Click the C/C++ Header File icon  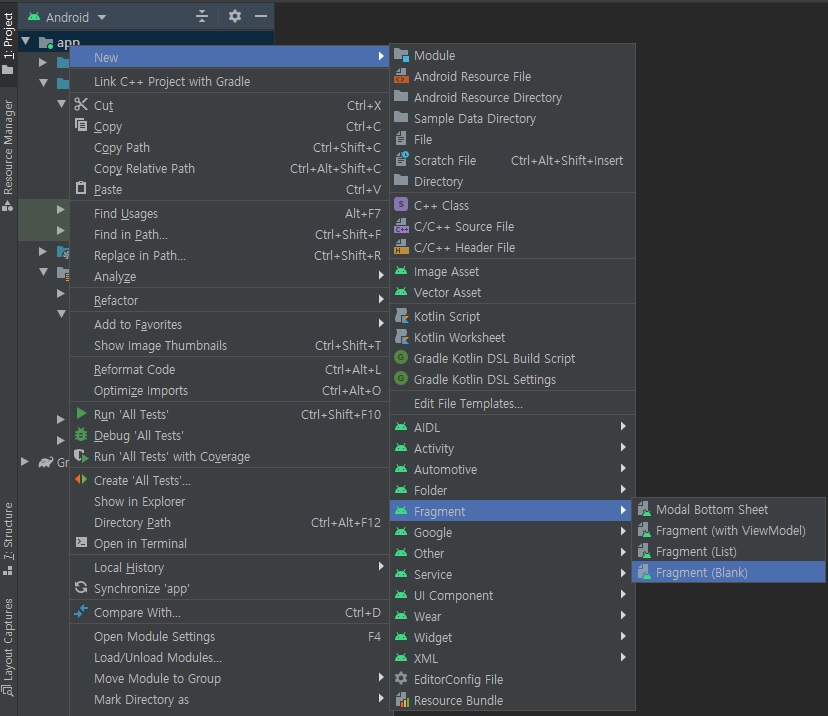(401, 247)
